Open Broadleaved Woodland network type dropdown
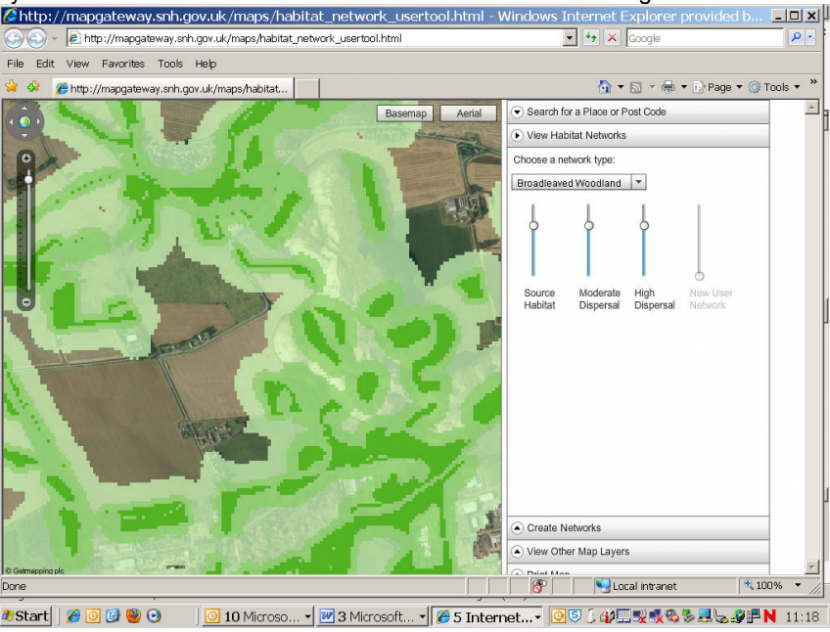This screenshot has width=830, height=632. [639, 182]
